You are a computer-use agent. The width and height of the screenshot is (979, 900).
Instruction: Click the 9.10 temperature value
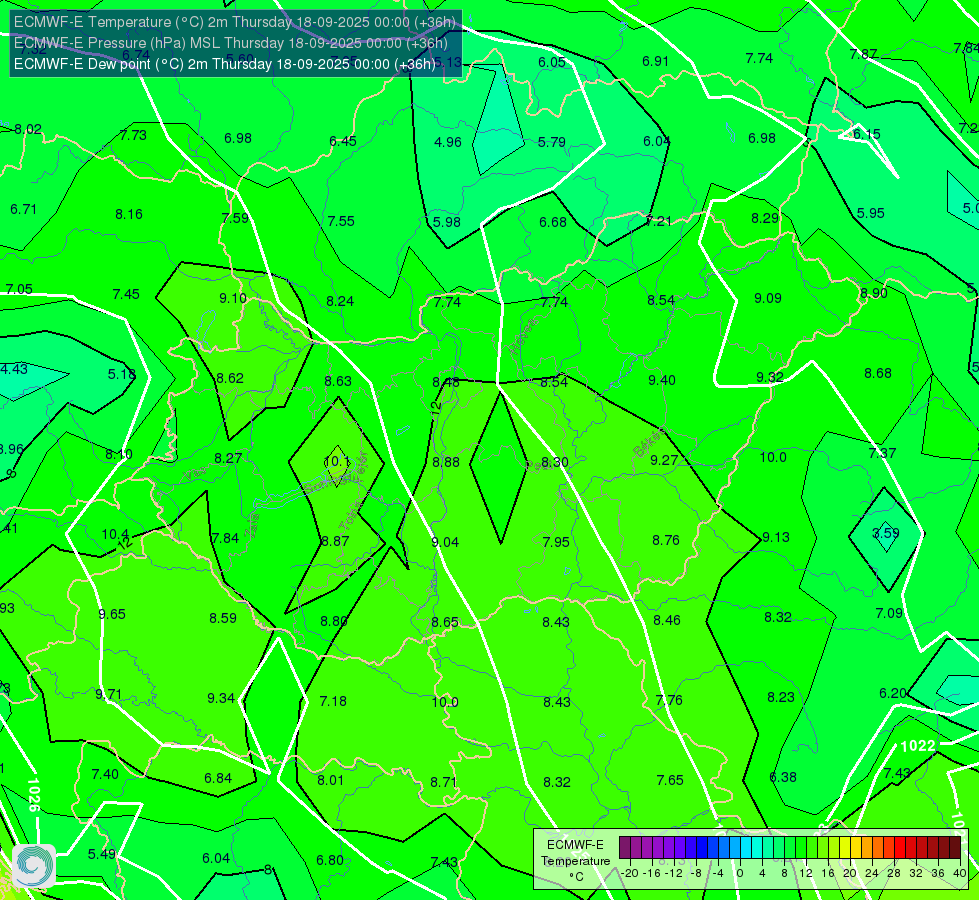(233, 299)
